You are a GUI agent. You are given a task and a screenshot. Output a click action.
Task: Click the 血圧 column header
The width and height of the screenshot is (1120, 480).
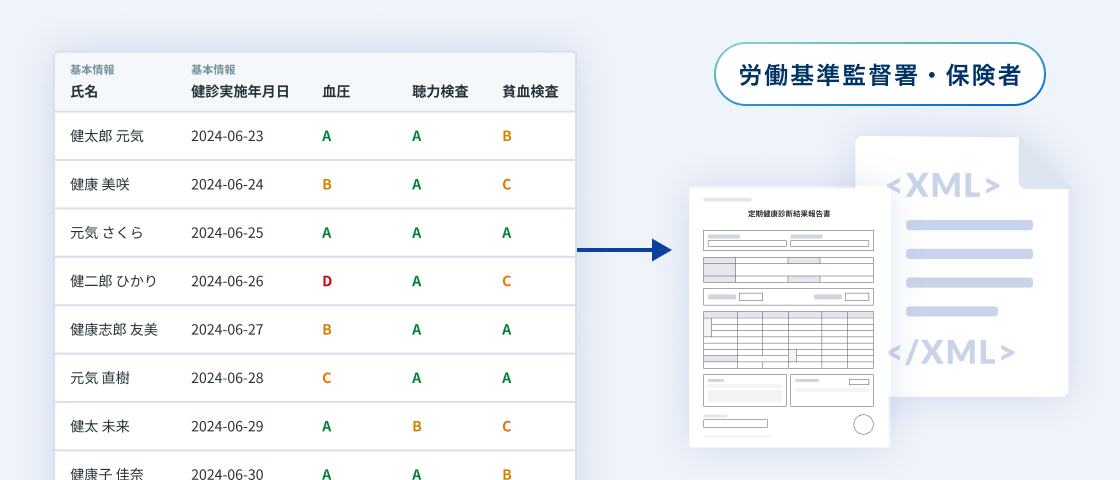tap(336, 91)
